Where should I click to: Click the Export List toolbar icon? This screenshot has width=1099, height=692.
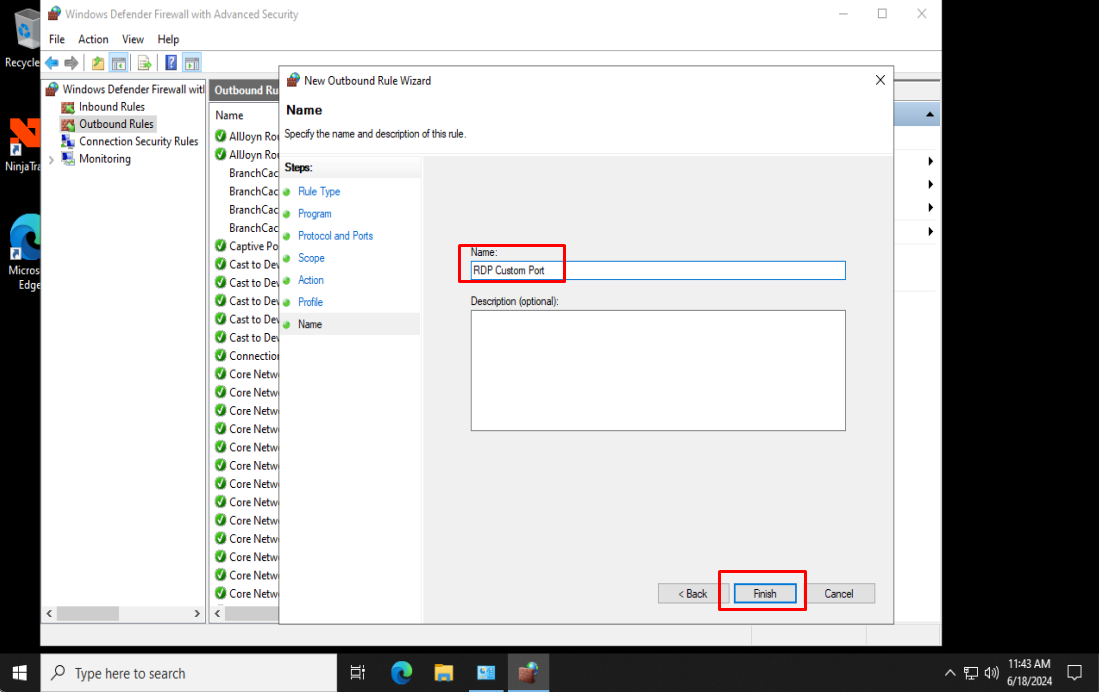tap(144, 63)
